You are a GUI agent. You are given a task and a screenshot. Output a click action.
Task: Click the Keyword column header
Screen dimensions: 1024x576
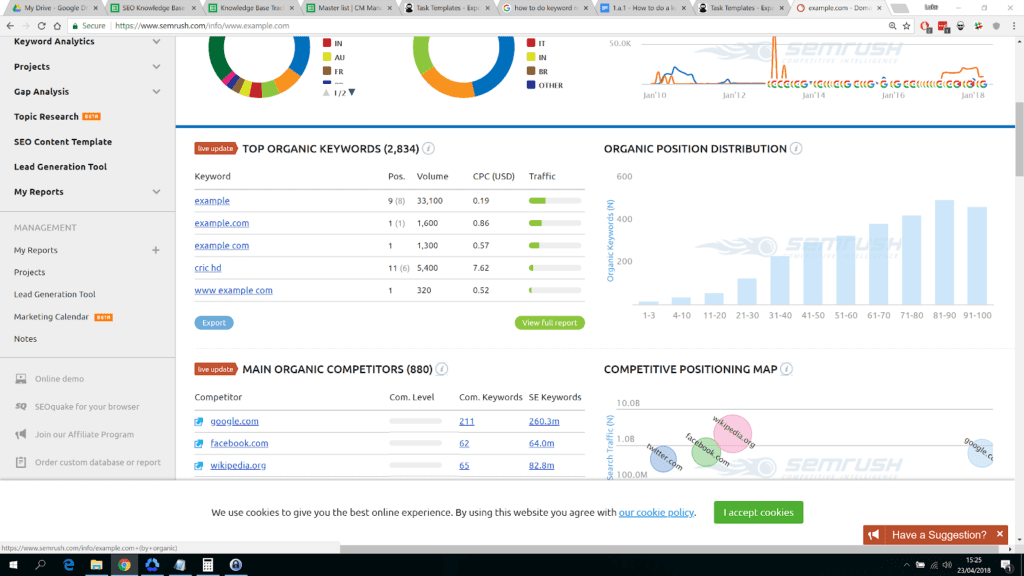[x=212, y=177]
